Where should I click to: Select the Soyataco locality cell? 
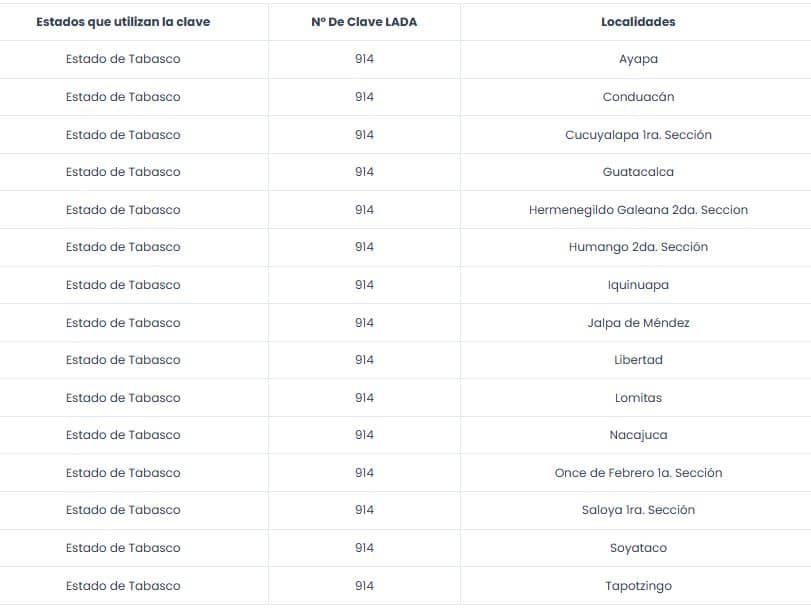click(638, 548)
